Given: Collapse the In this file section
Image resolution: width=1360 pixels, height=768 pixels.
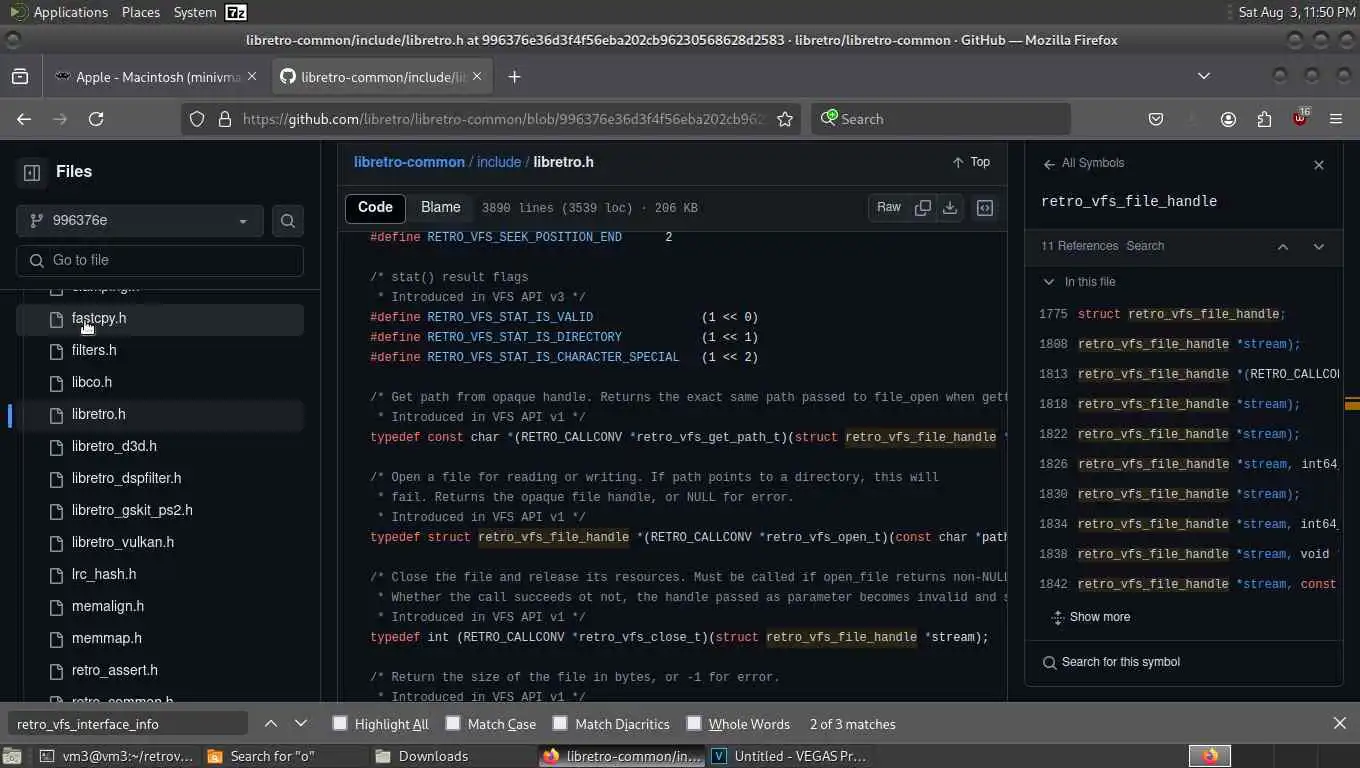Looking at the screenshot, I should click(1048, 282).
